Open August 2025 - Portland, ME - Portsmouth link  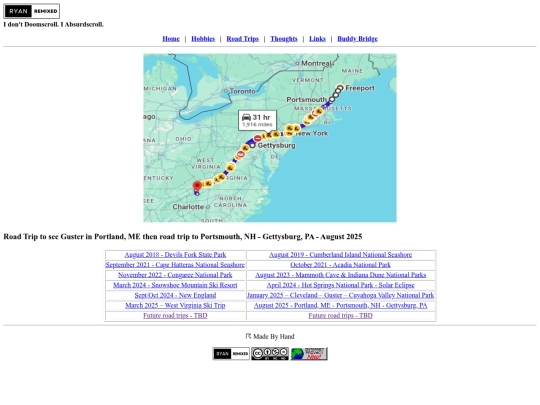[x=340, y=305]
